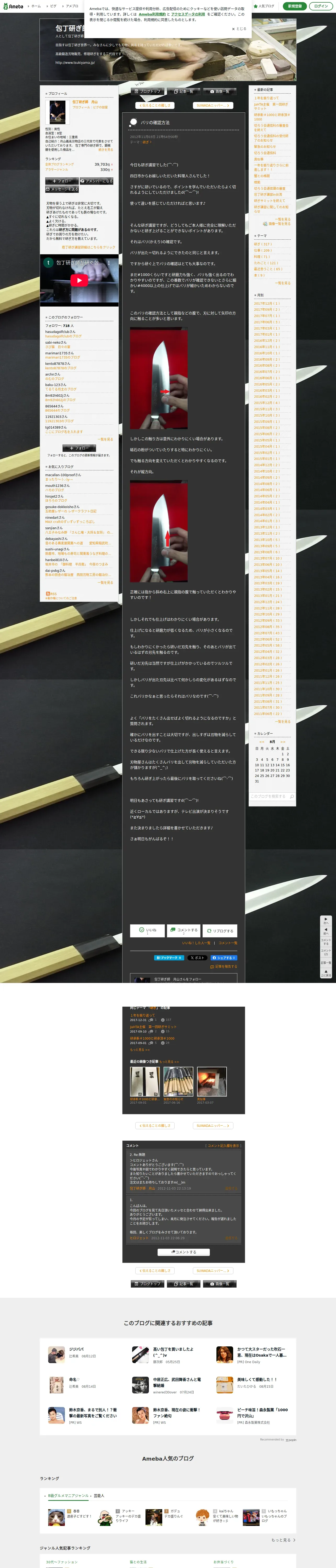Click the コメントする button below comments
Image resolution: width=336 pixels, height=1568 pixels.
click(183, 1252)
